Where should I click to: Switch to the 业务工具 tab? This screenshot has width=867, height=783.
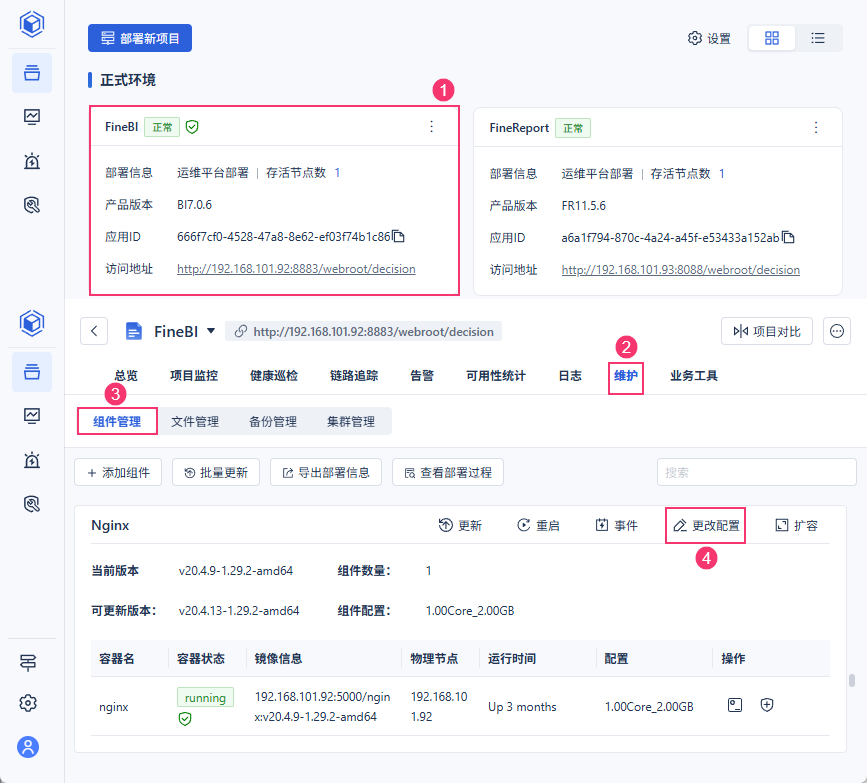click(694, 376)
